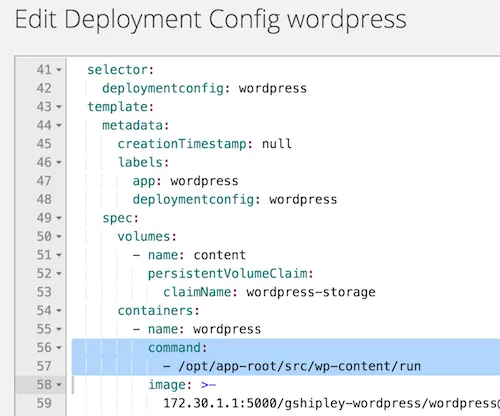Click '/opt/app-root/src/wp-content/run' path text

tap(299, 366)
